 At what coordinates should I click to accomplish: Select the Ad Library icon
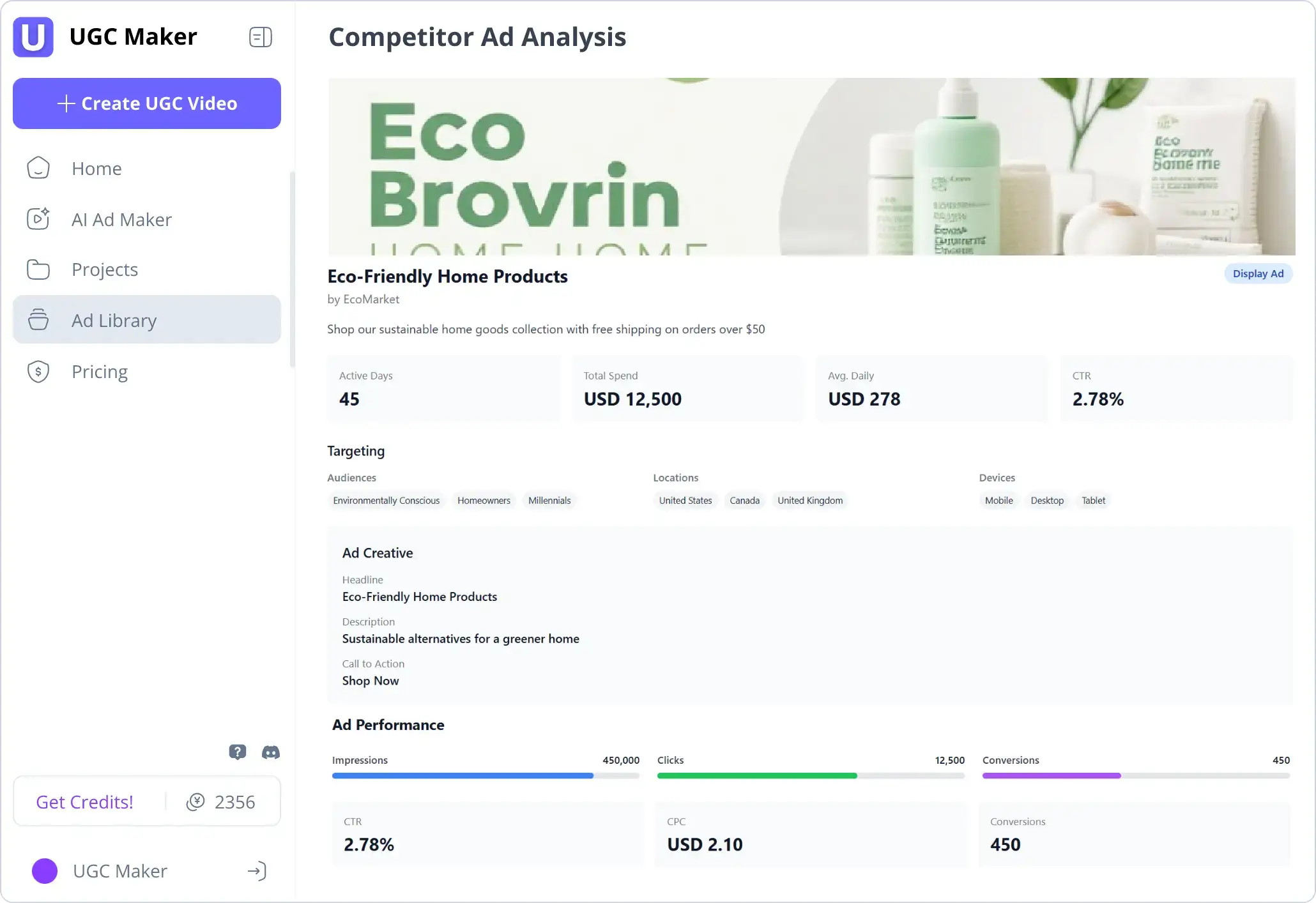click(x=38, y=319)
